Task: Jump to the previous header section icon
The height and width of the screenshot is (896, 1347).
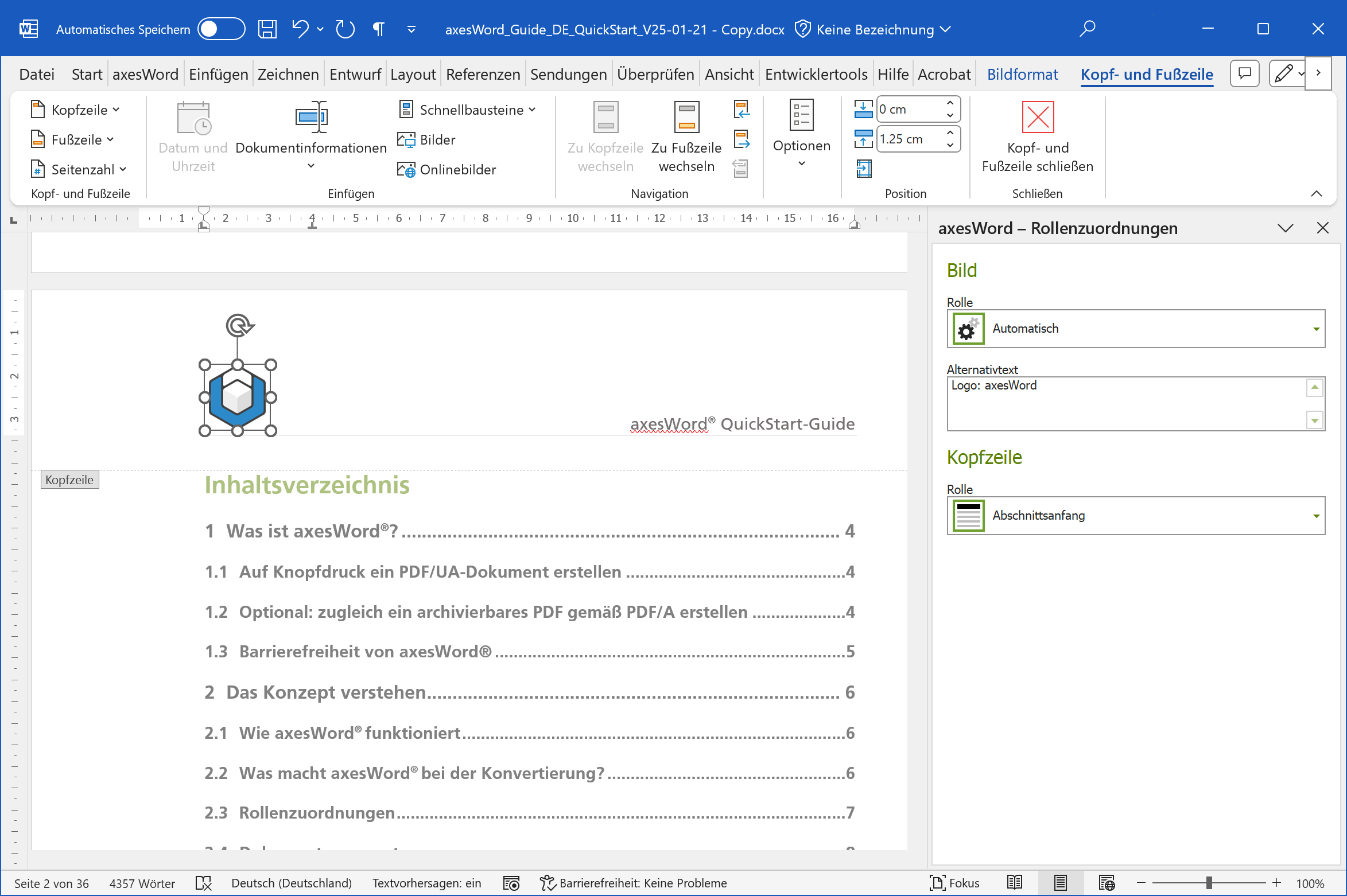Action: point(742,109)
